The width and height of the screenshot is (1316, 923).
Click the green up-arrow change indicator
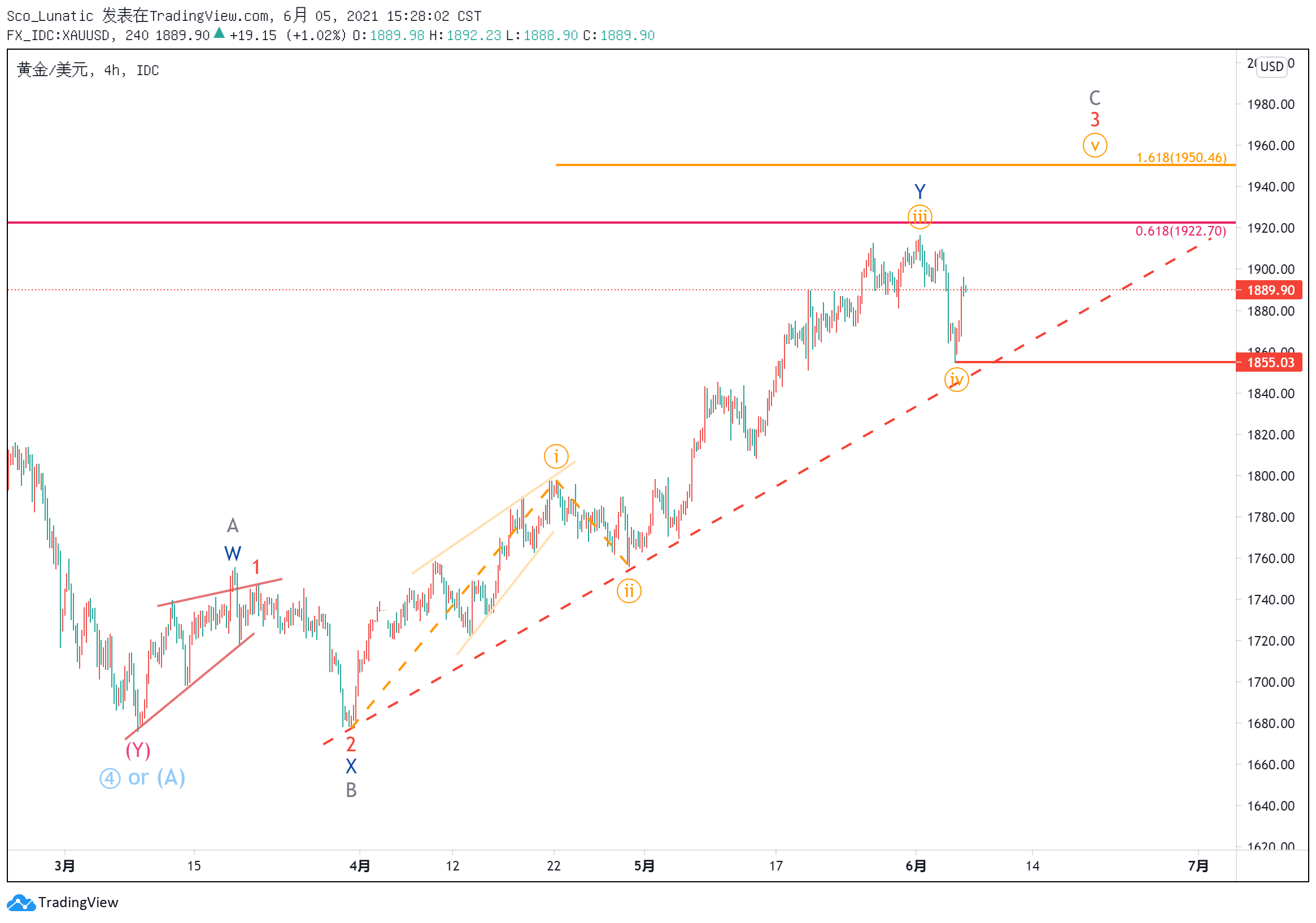(219, 33)
